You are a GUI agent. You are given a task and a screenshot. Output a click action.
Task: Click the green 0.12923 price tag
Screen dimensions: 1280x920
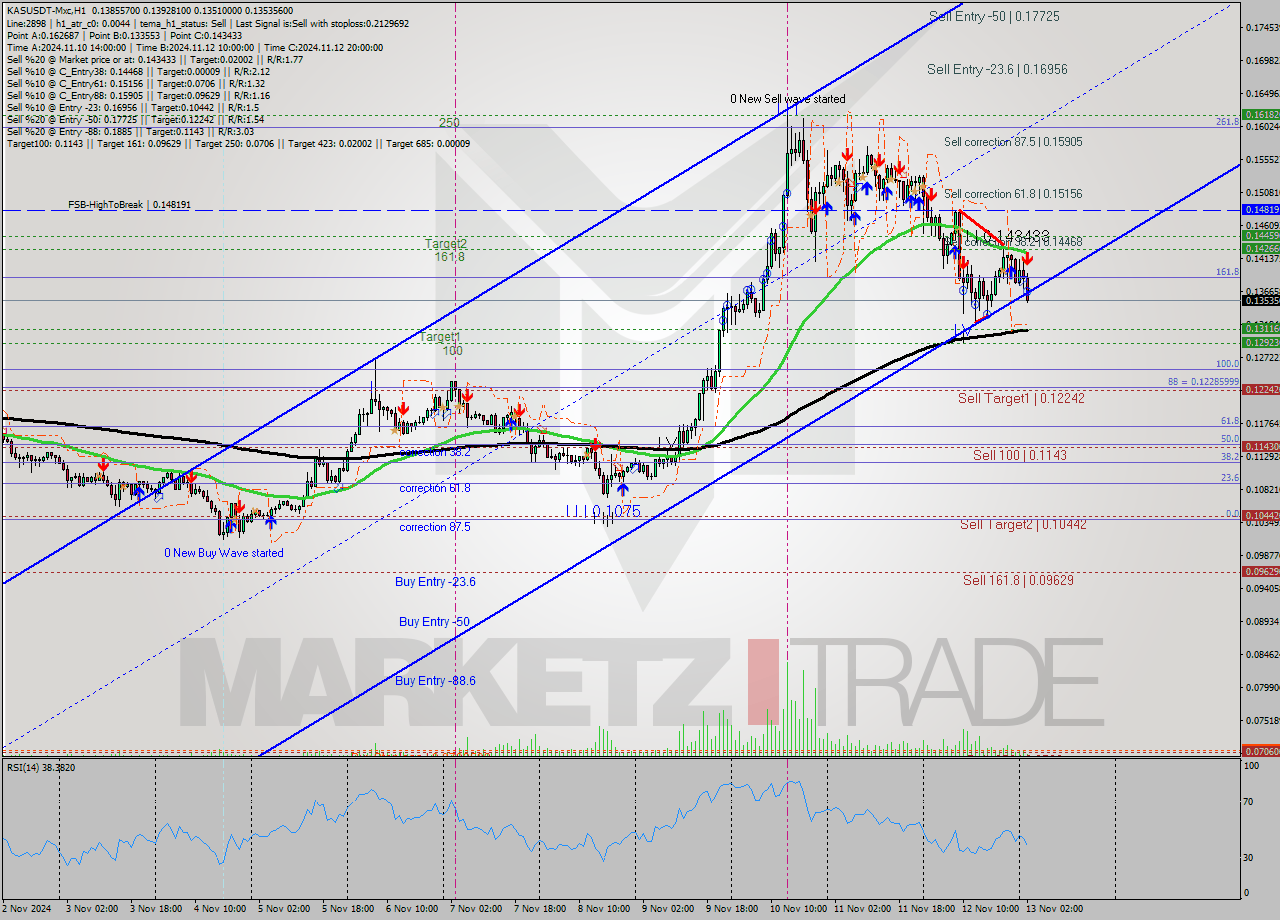[1260, 342]
